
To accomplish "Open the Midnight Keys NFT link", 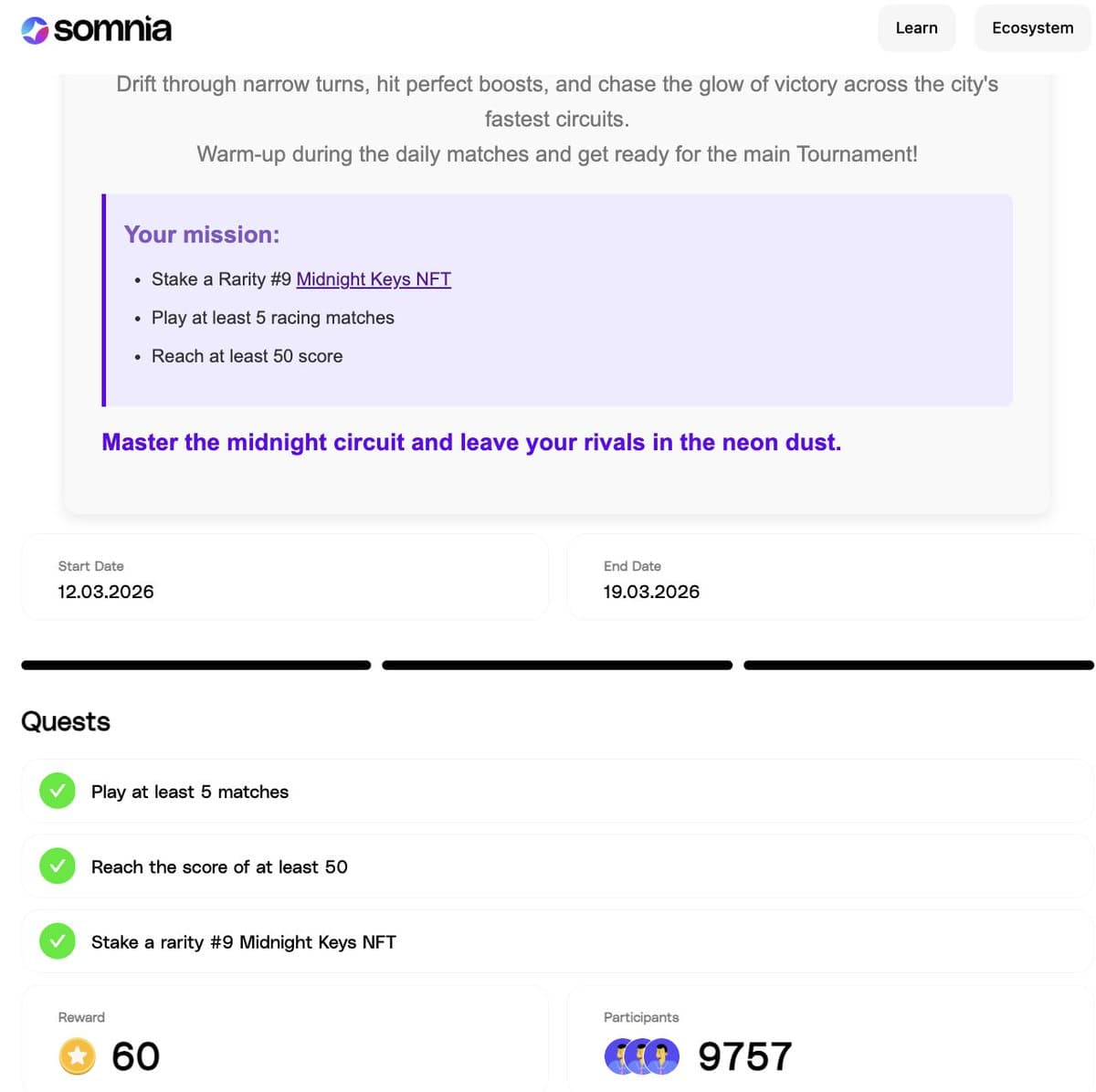I will (x=374, y=279).
